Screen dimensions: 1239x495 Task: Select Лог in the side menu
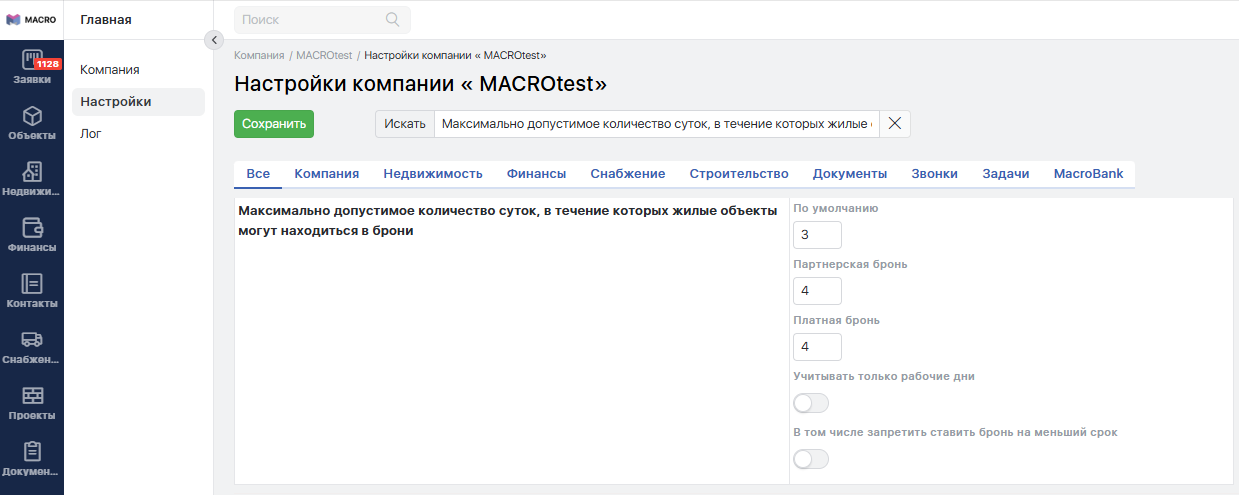tap(91, 134)
